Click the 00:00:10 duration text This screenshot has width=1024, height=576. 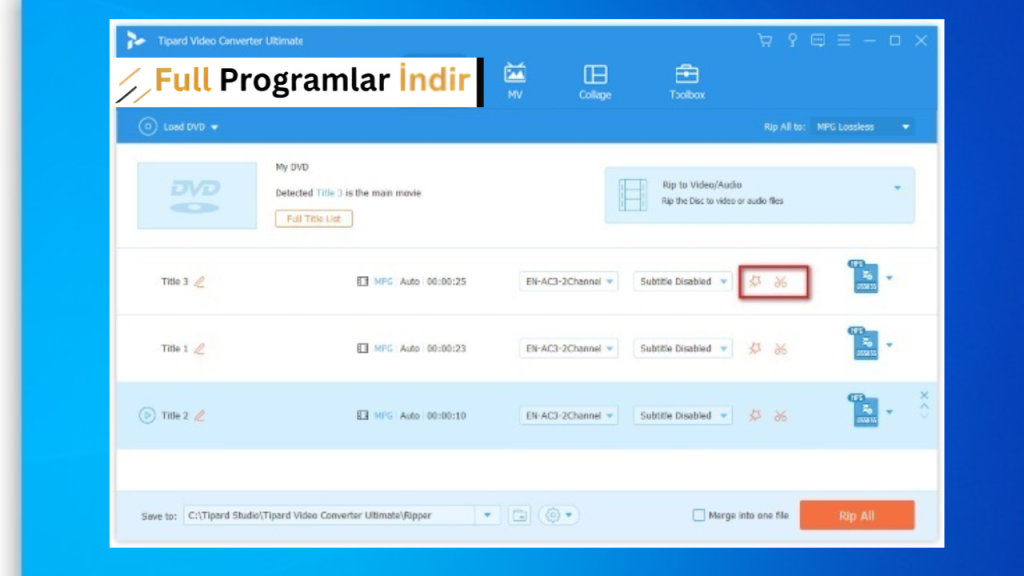point(447,415)
